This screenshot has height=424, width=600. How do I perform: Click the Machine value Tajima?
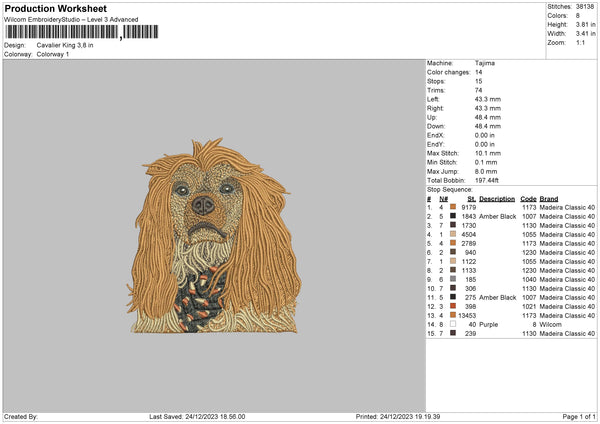[485, 63]
